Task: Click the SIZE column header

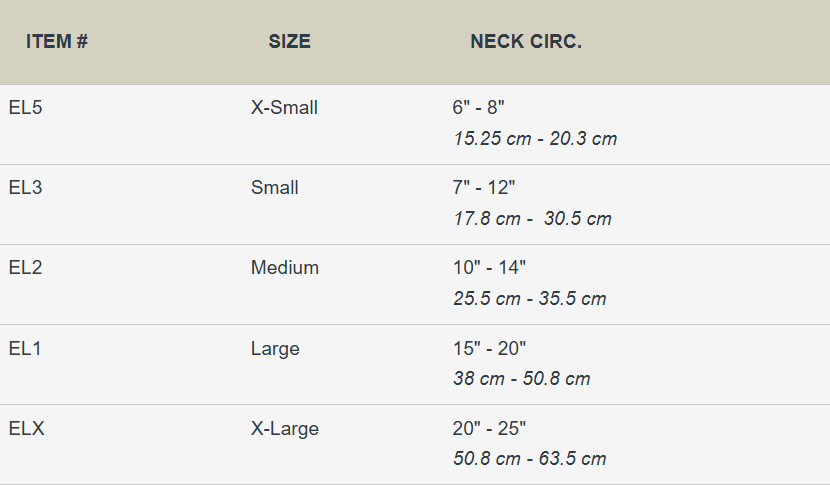Action: (289, 42)
